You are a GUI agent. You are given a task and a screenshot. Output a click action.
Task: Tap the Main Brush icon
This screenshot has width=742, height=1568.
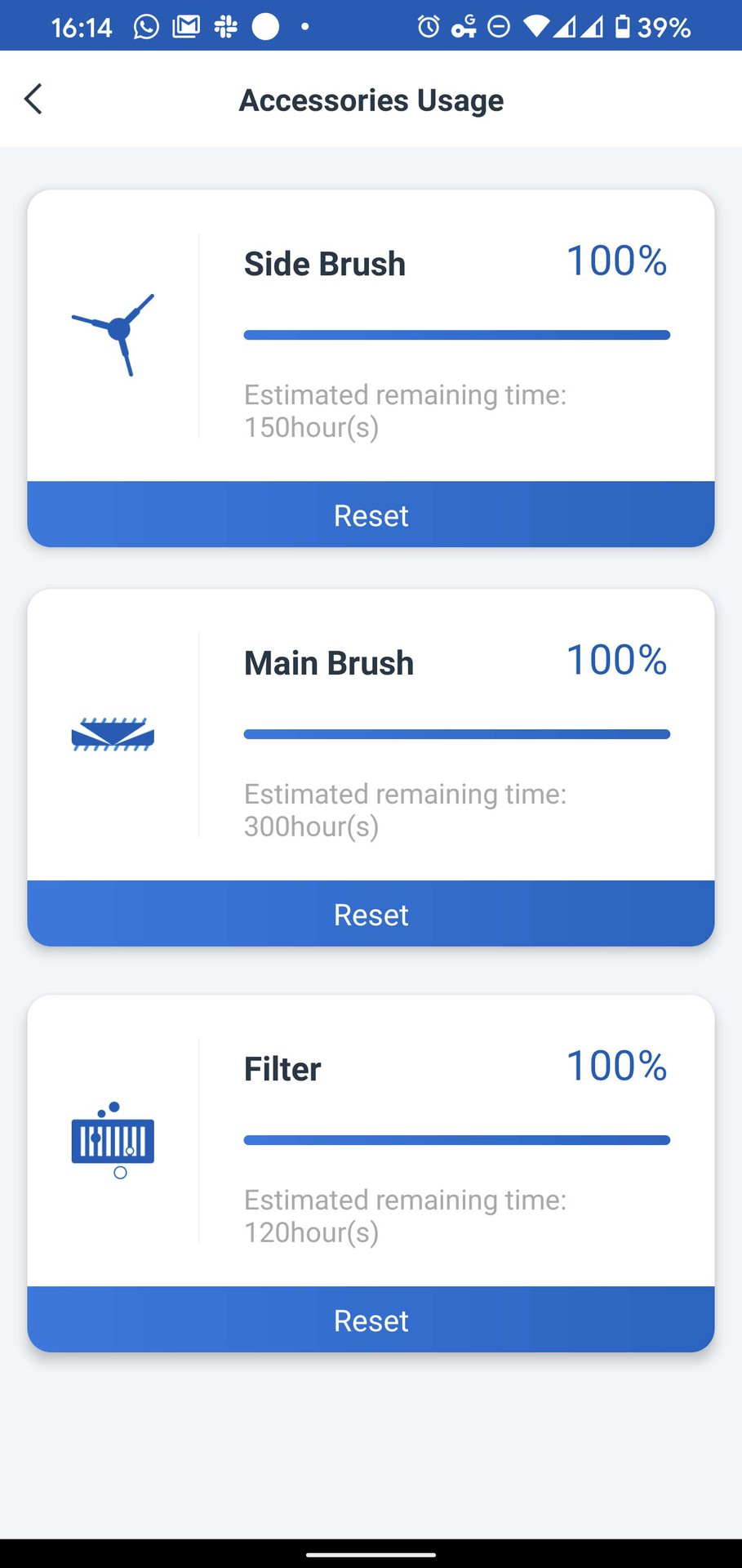(113, 734)
